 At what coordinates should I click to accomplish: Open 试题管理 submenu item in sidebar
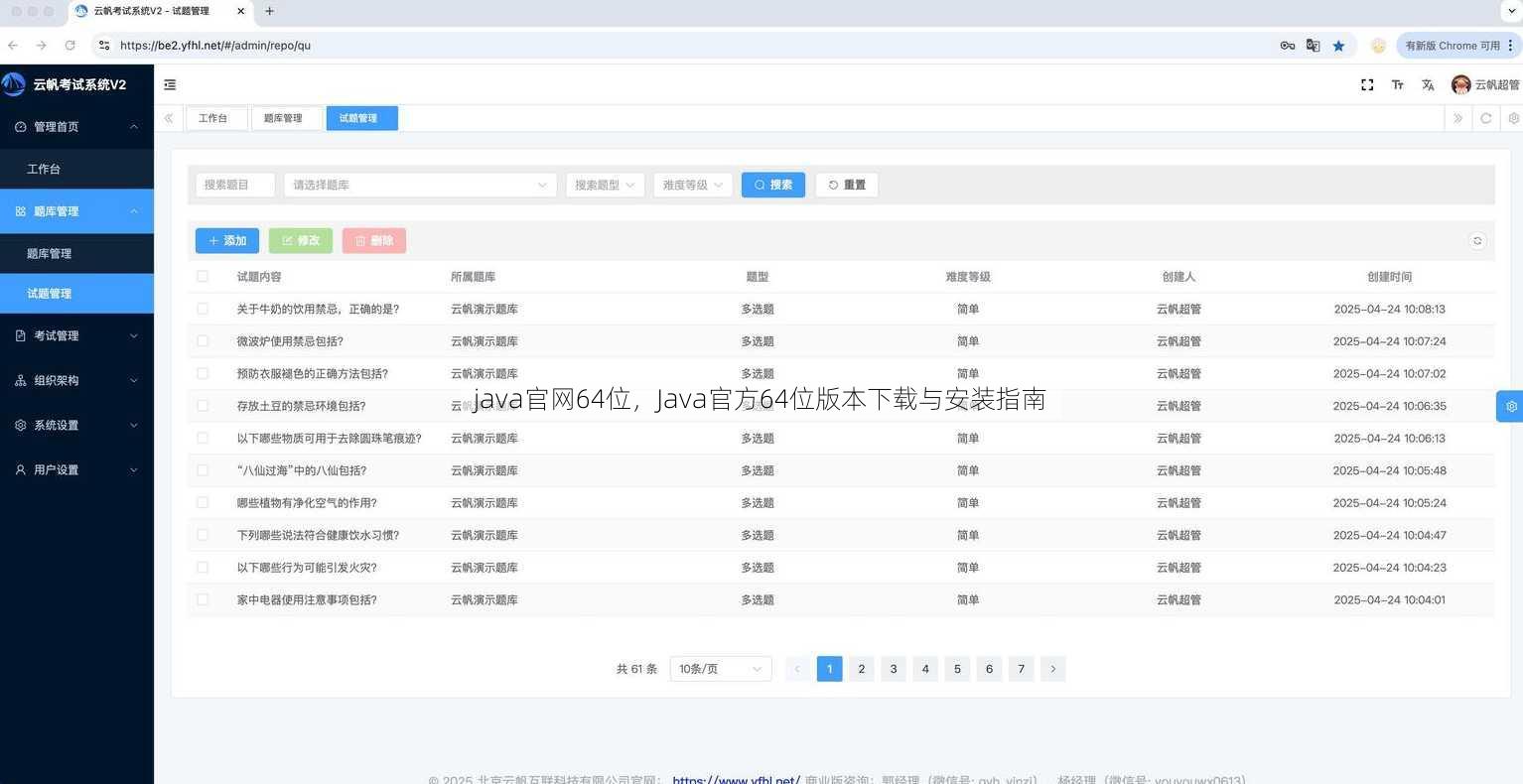[76, 294]
